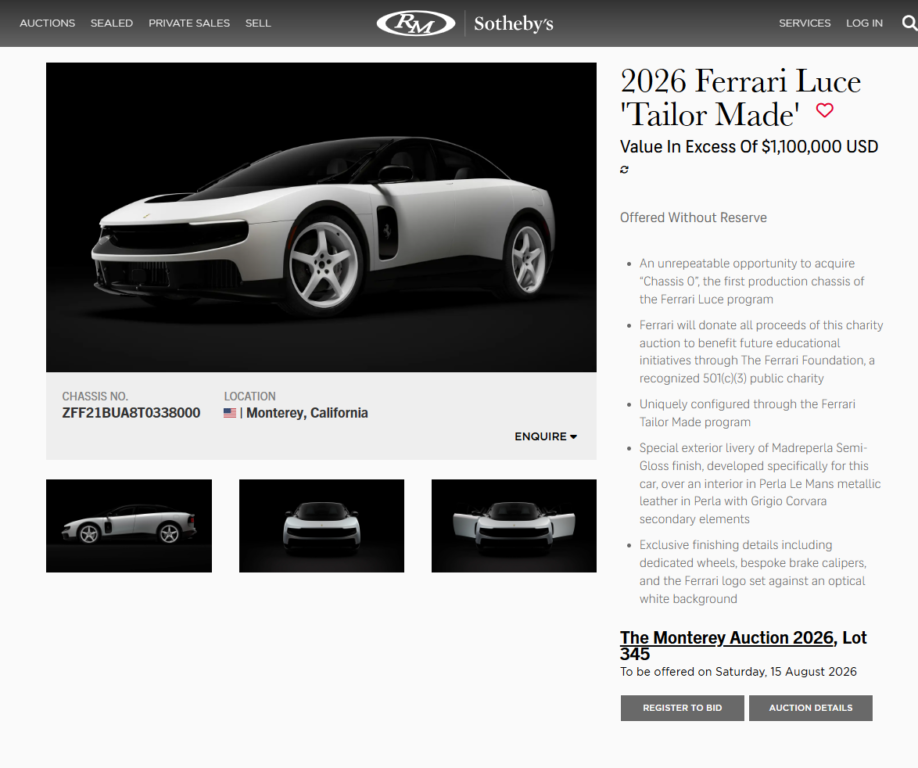This screenshot has height=768, width=918.
Task: Click the Saturday, 15 August 2026 date
Action: click(x=786, y=671)
